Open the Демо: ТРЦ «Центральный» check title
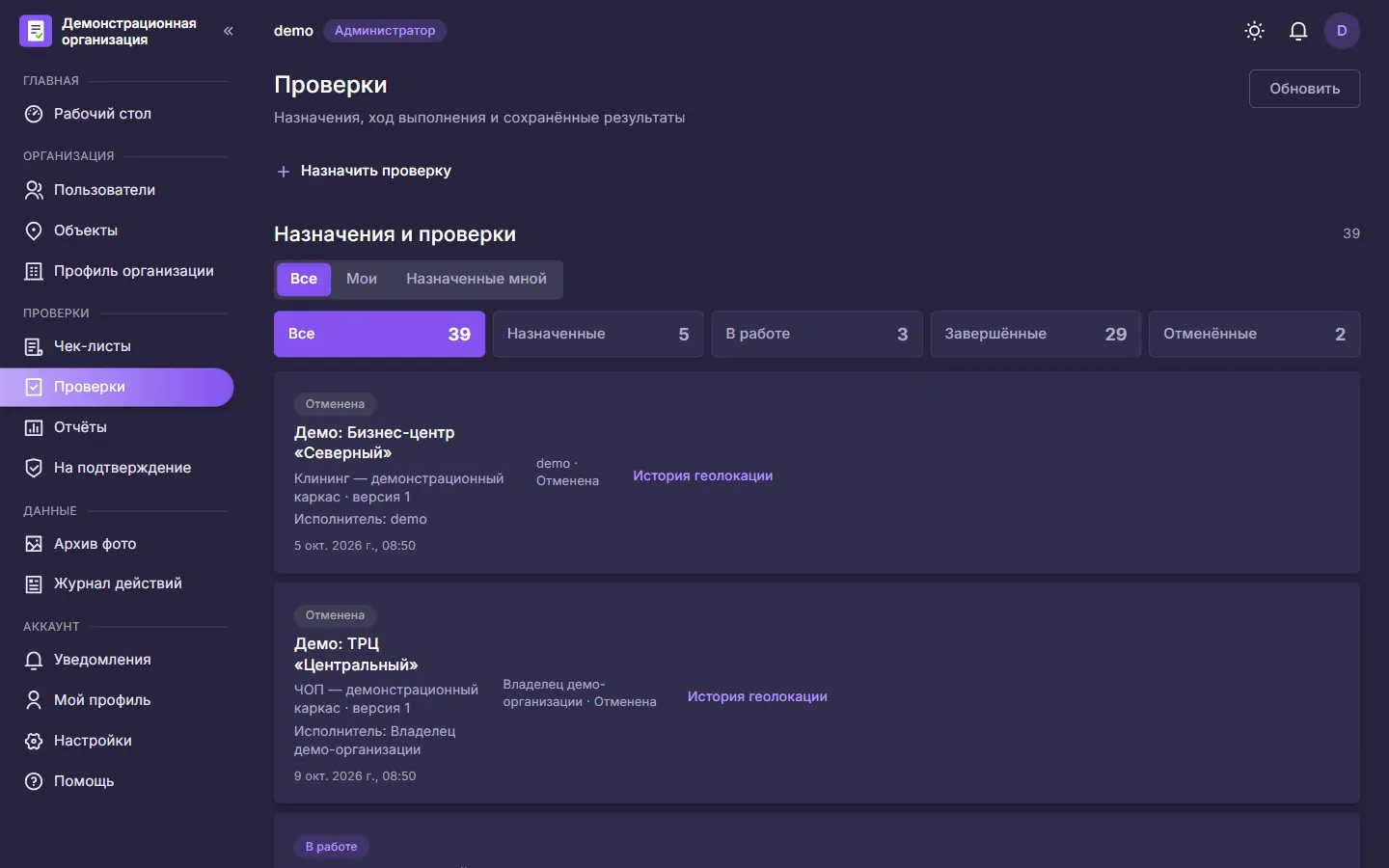 [x=356, y=654]
